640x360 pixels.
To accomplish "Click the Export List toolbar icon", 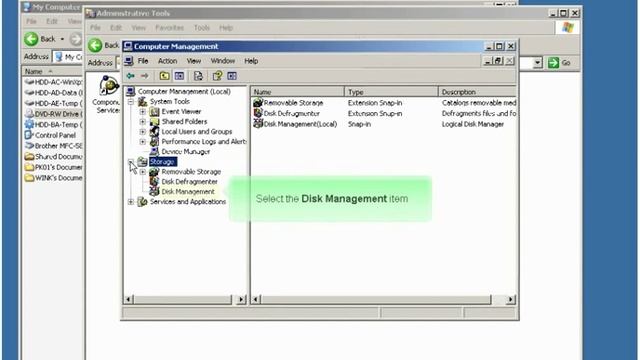I will [x=198, y=76].
